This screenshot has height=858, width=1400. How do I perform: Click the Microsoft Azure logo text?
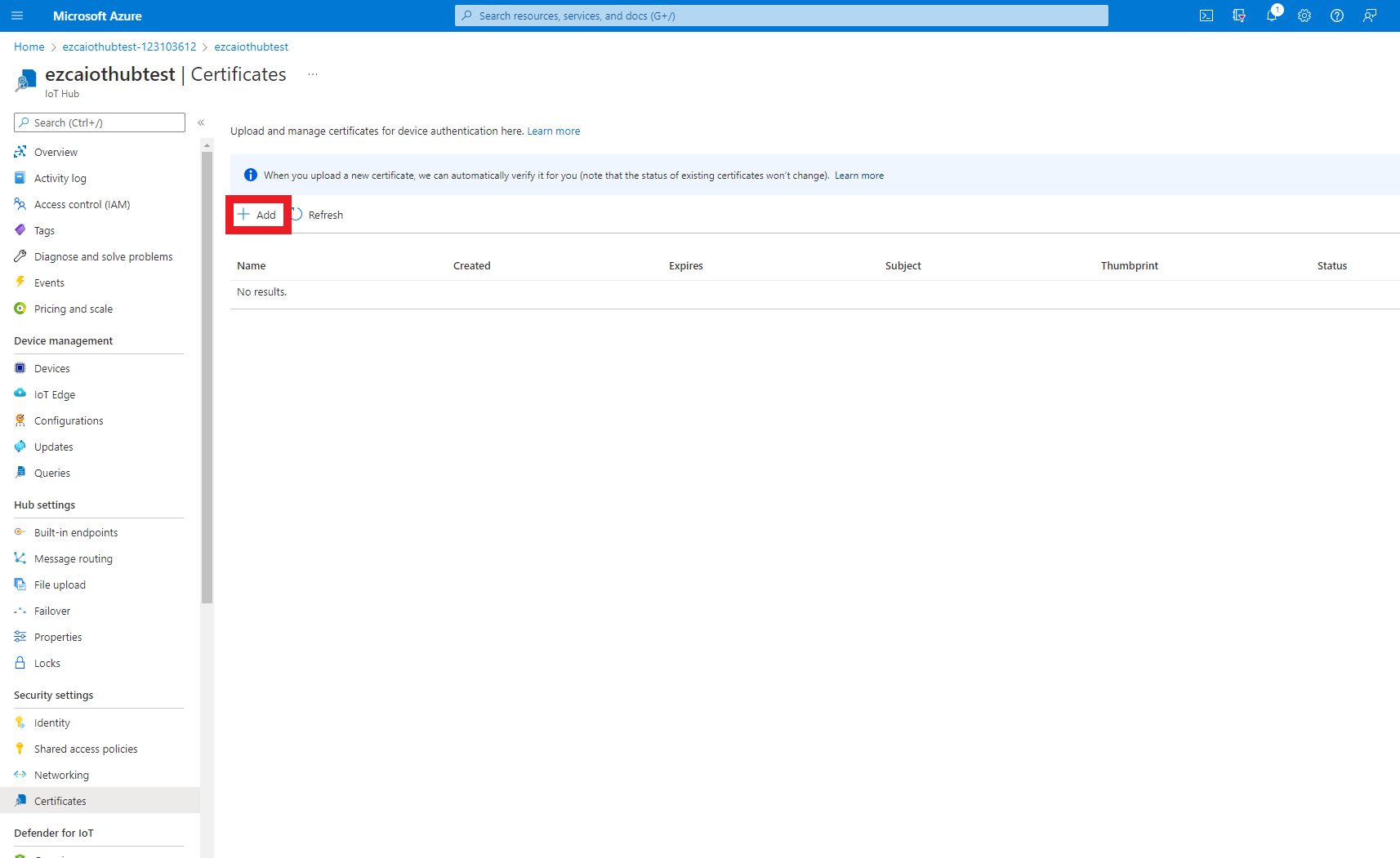(97, 16)
